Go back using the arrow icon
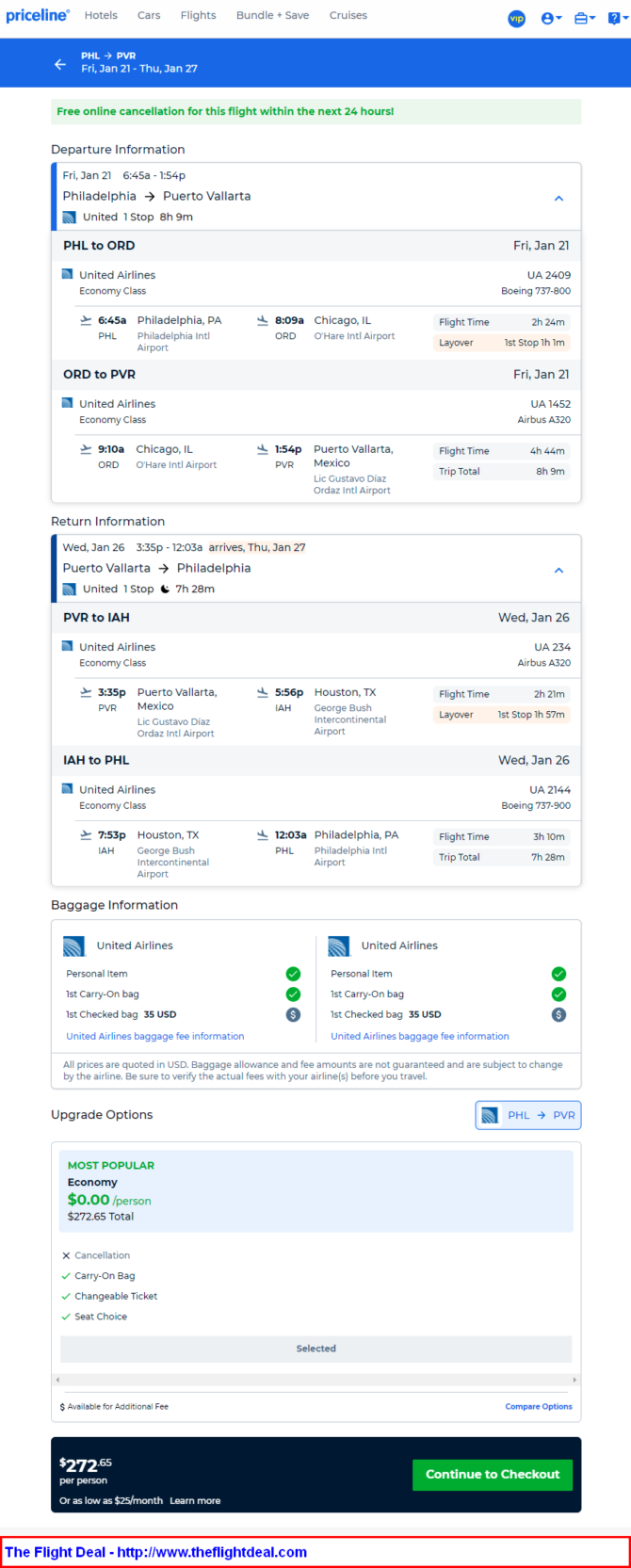Screen dimensions: 631x1568 tap(60, 64)
